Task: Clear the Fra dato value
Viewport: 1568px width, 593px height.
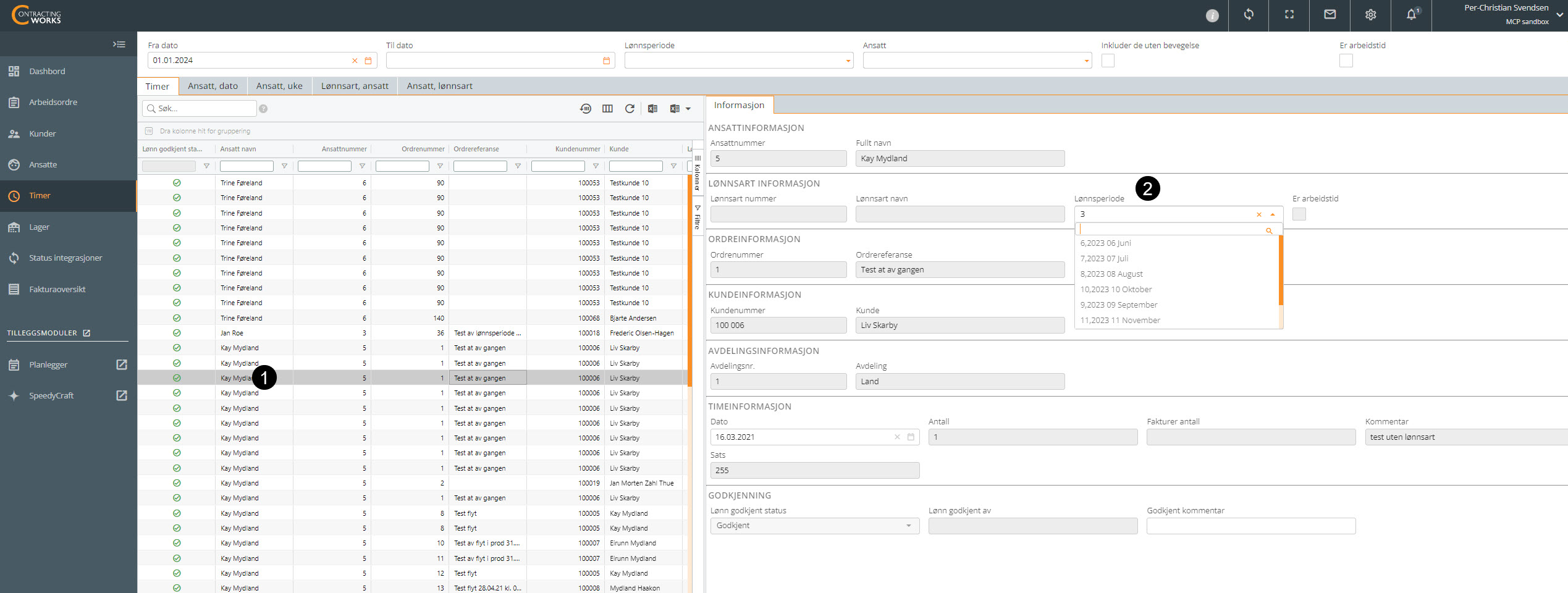Action: pos(355,61)
